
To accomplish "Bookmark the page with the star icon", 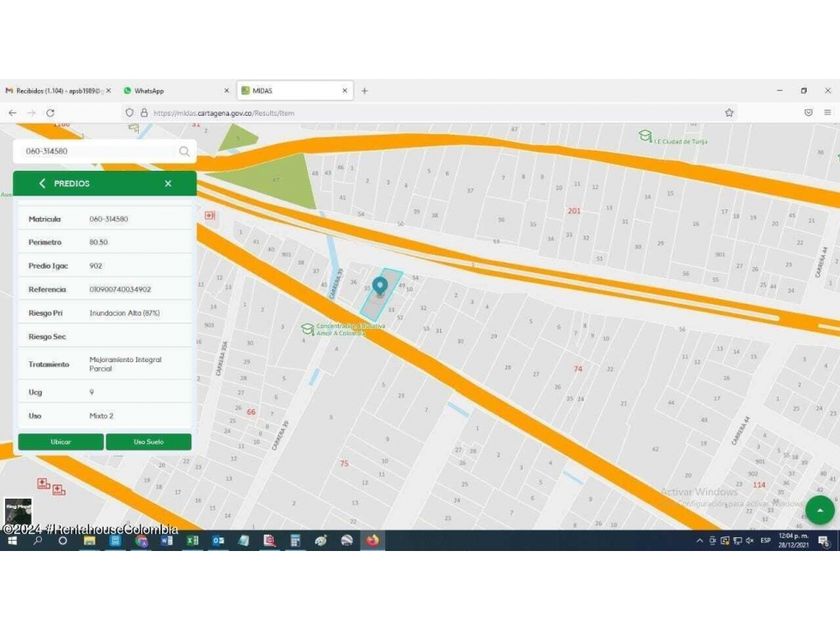I will click(729, 113).
